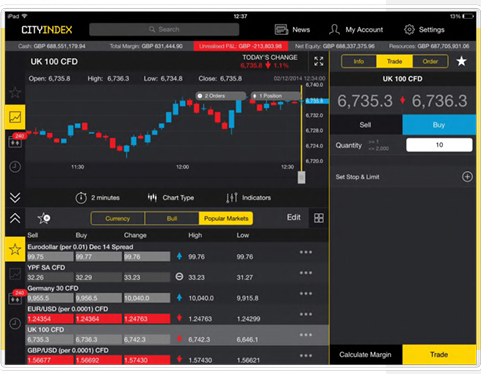This screenshot has width=481, height=374.
Task: Select Bull watchlist tab
Action: pos(172,218)
